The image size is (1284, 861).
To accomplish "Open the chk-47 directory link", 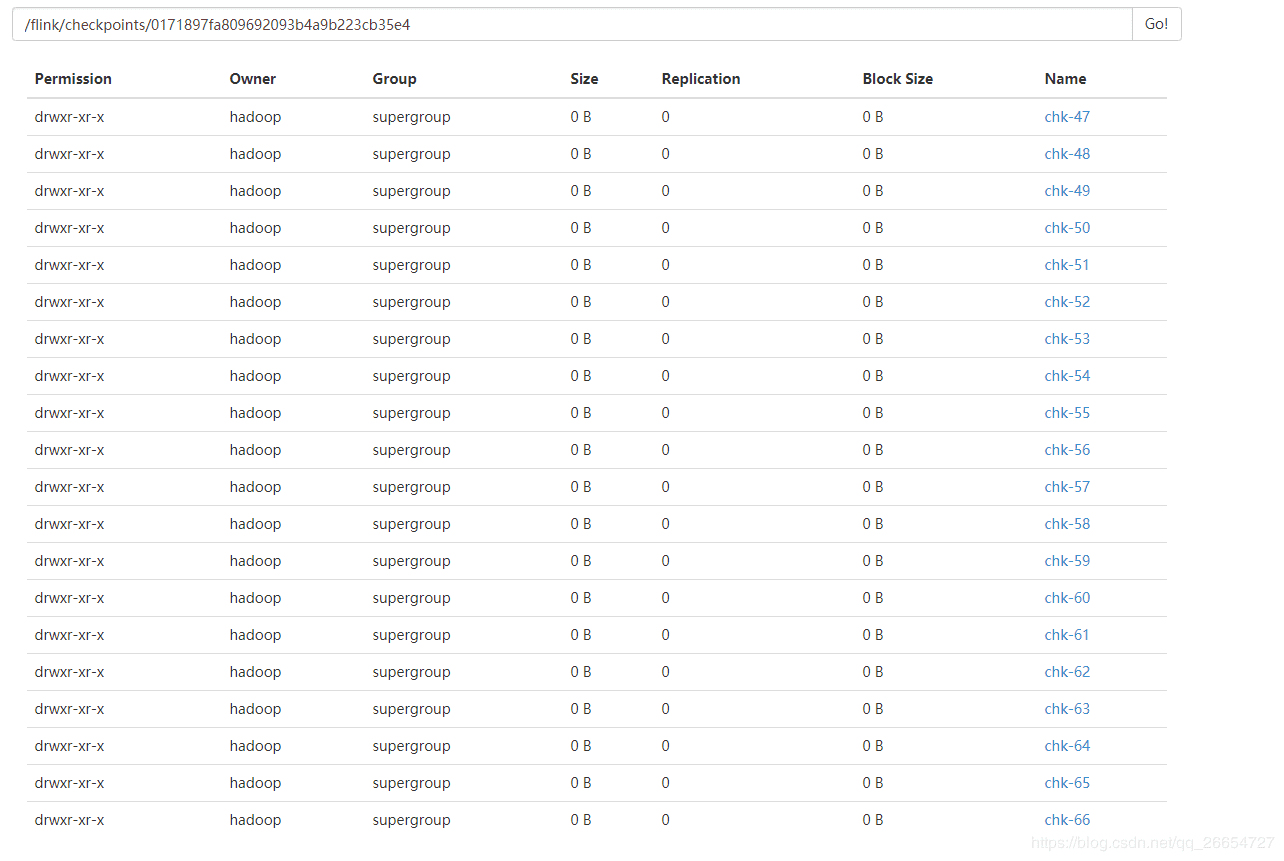I will [x=1067, y=117].
